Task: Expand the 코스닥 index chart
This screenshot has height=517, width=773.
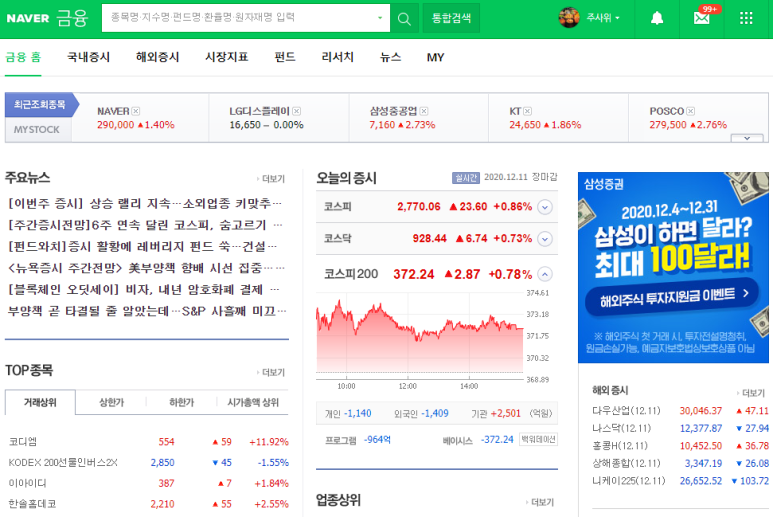Action: [545, 239]
